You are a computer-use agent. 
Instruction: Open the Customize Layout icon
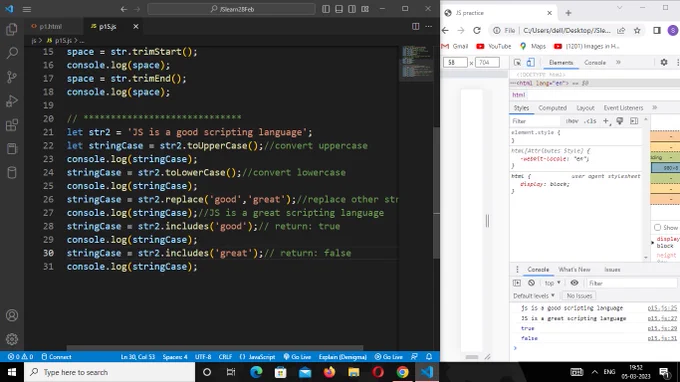coord(365,9)
